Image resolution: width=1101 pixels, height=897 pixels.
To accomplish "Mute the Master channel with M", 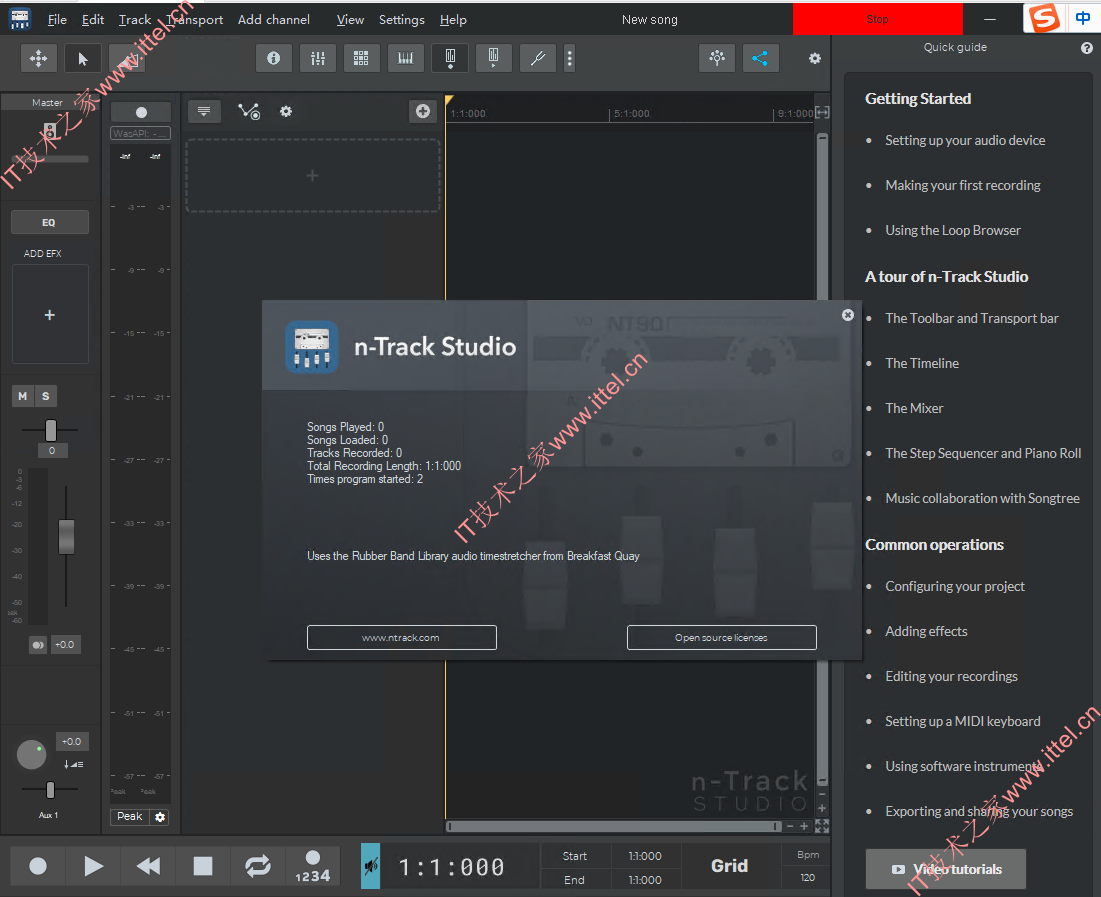I will [x=22, y=396].
